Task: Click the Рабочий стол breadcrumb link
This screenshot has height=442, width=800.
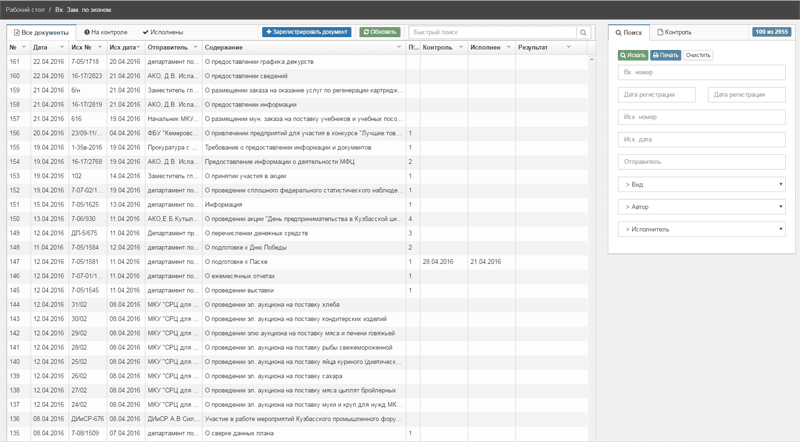Action: [23, 8]
